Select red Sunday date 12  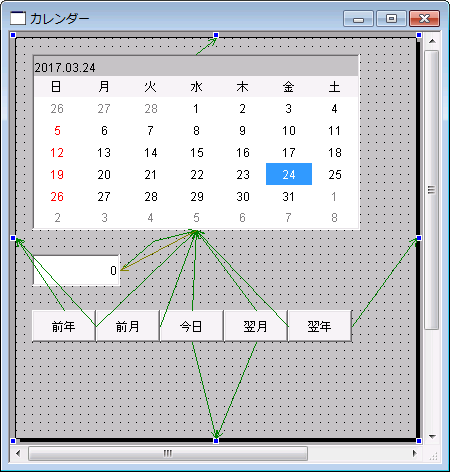(x=57, y=152)
